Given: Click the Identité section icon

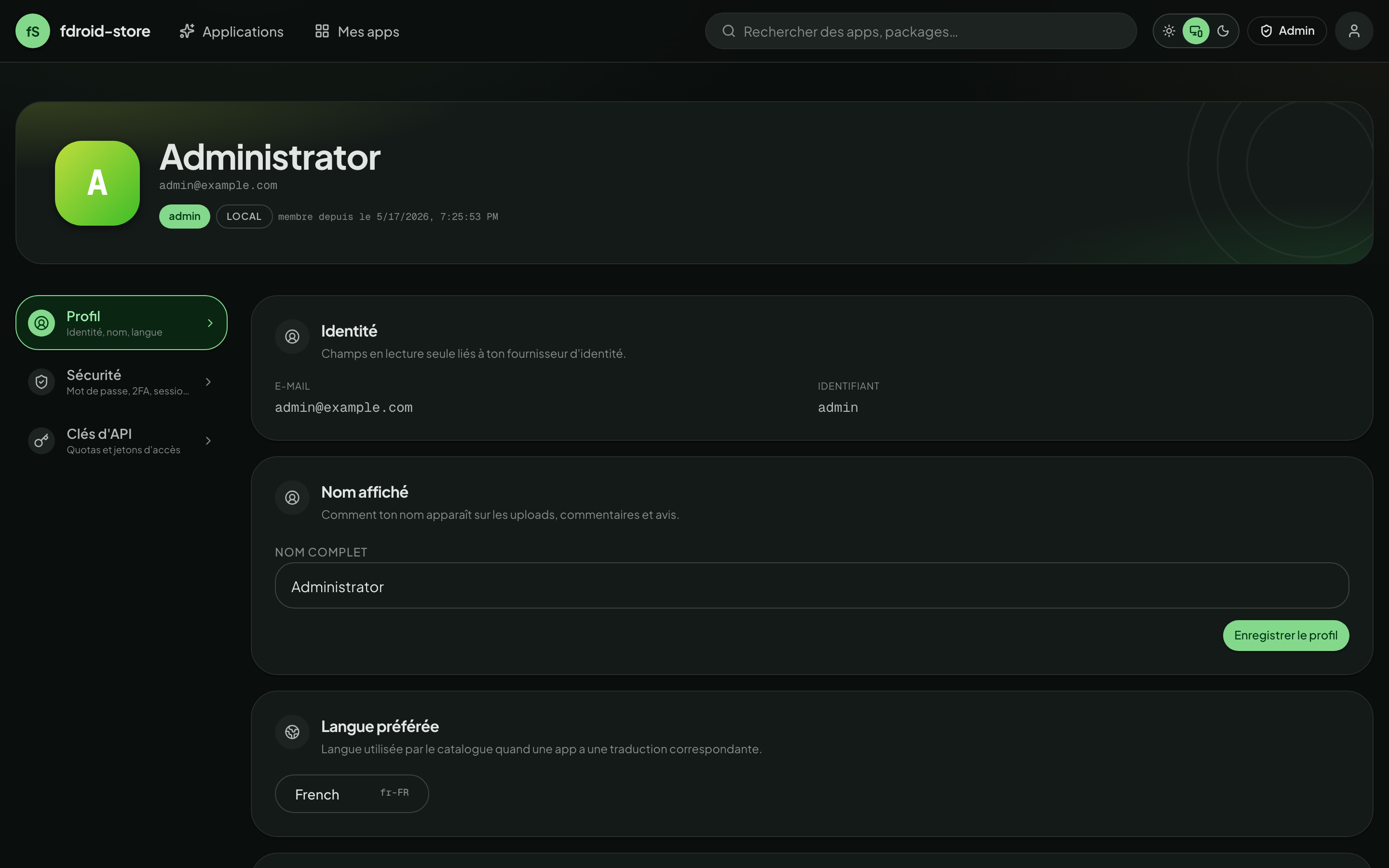Looking at the screenshot, I should click(292, 337).
